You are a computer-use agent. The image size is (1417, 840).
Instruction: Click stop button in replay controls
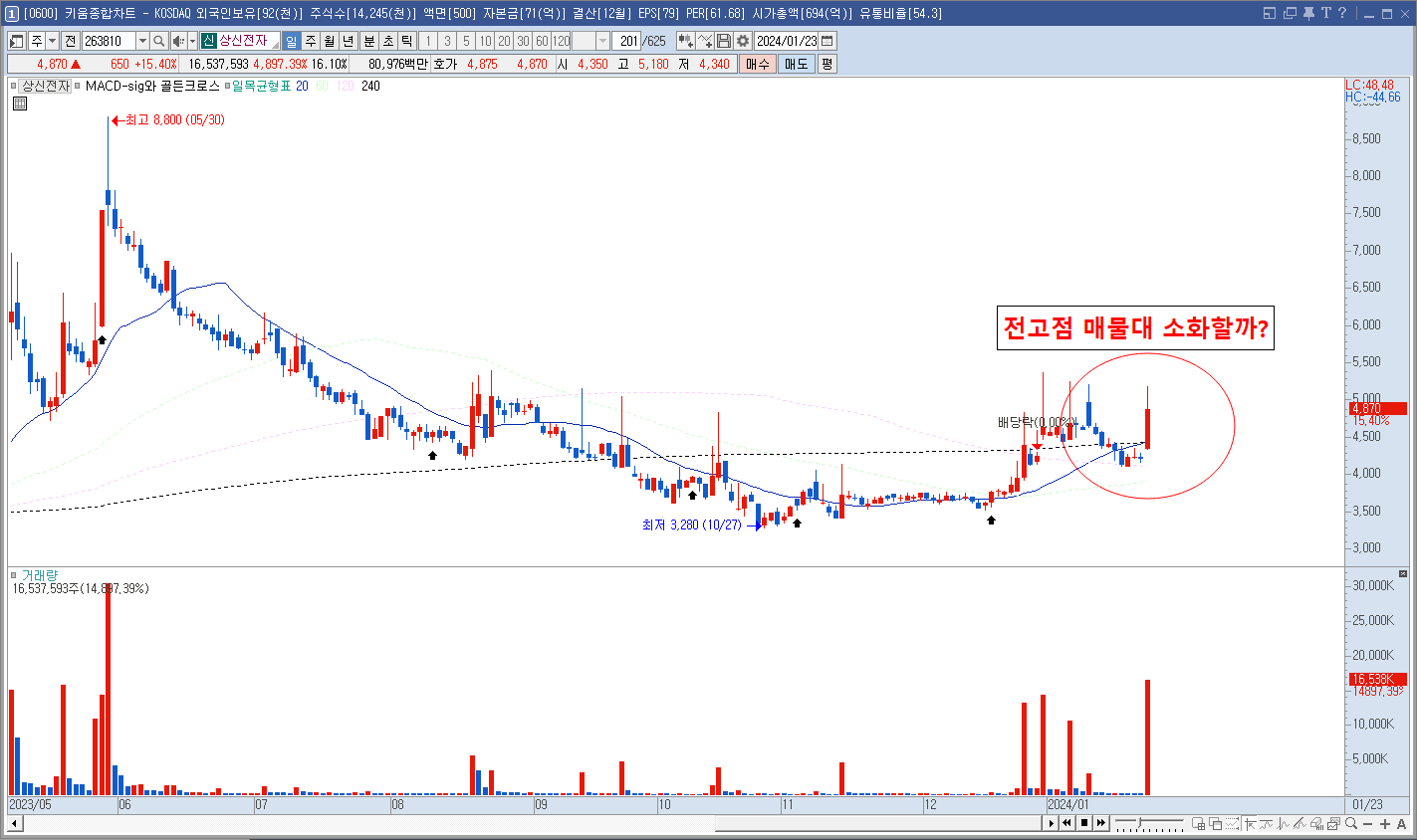(1084, 823)
